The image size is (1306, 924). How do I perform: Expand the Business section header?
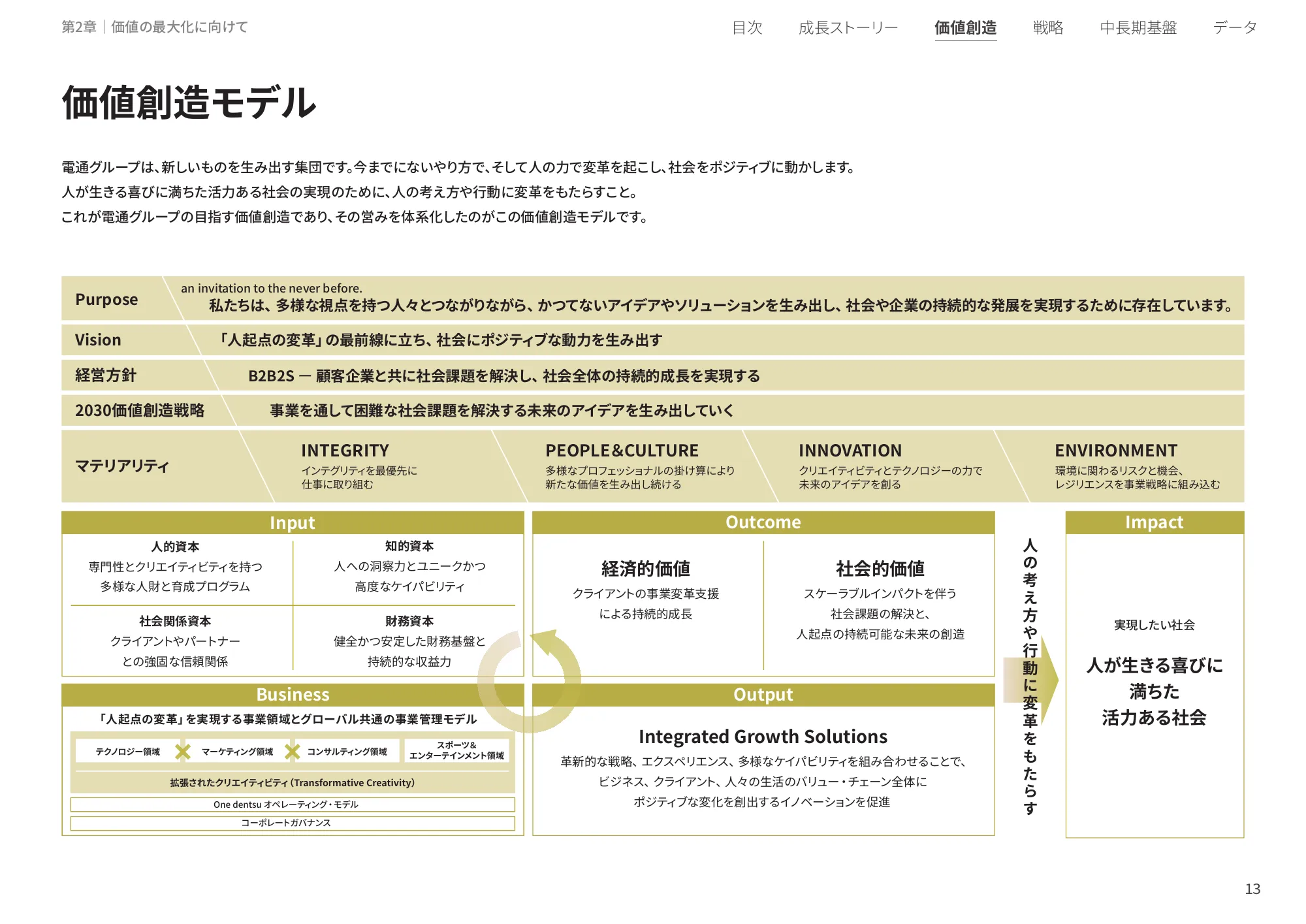[x=292, y=694]
